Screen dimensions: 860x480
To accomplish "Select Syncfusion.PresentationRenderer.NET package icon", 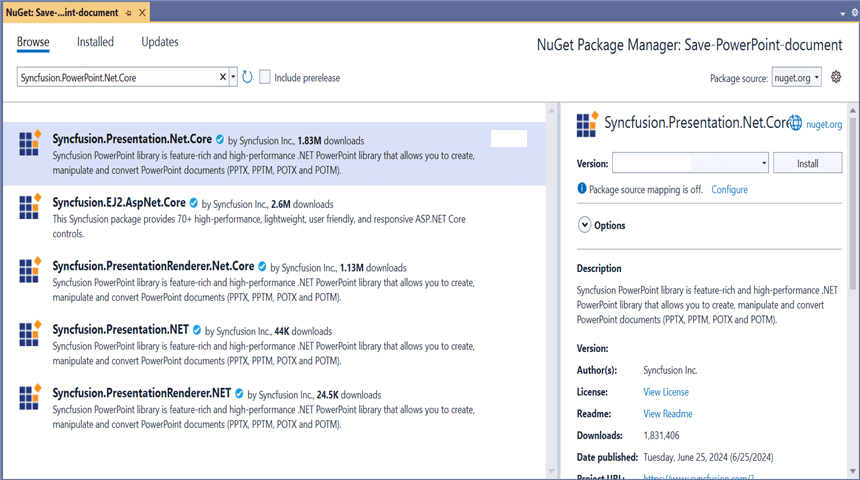I will tap(30, 397).
